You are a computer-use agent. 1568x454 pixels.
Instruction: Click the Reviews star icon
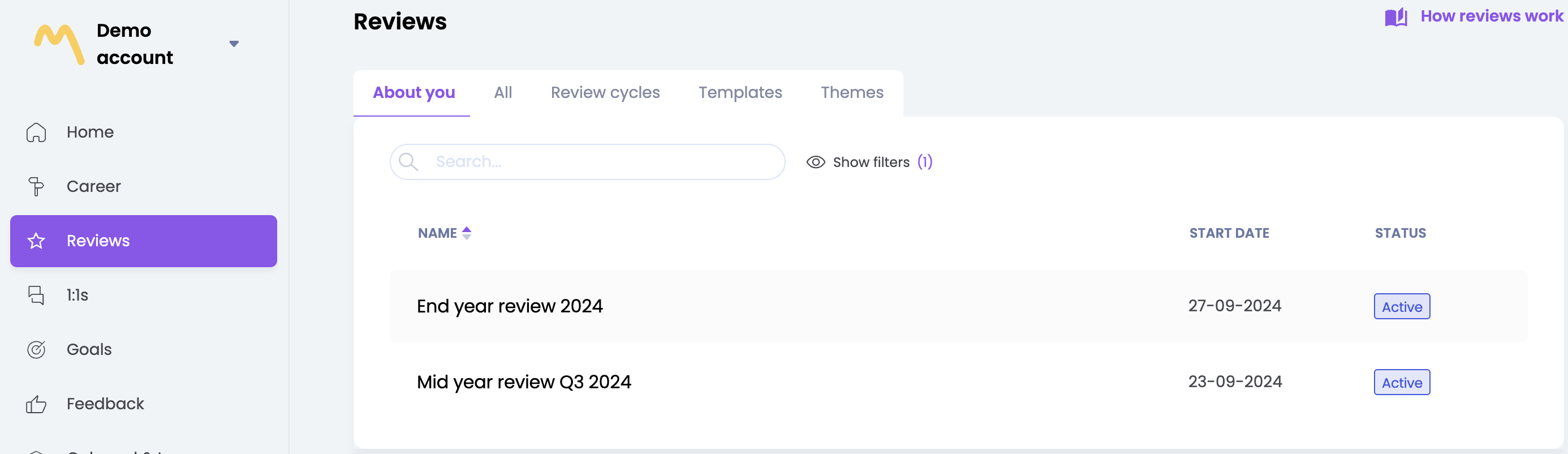coord(36,241)
